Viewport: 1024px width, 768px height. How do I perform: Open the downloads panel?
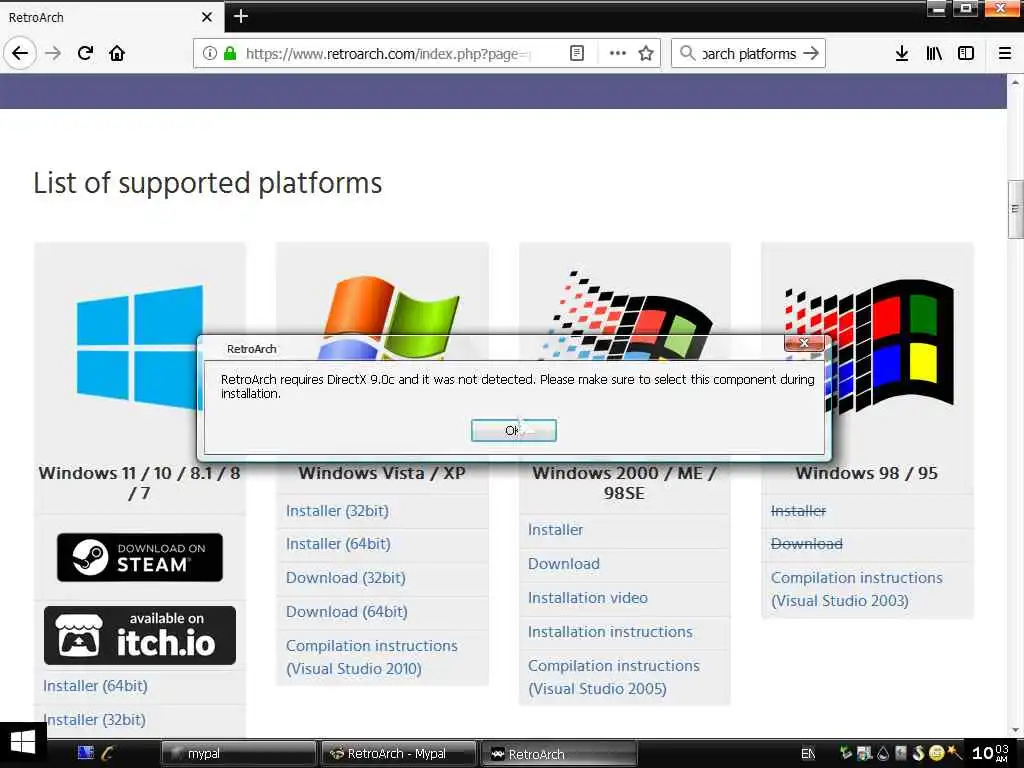click(901, 53)
